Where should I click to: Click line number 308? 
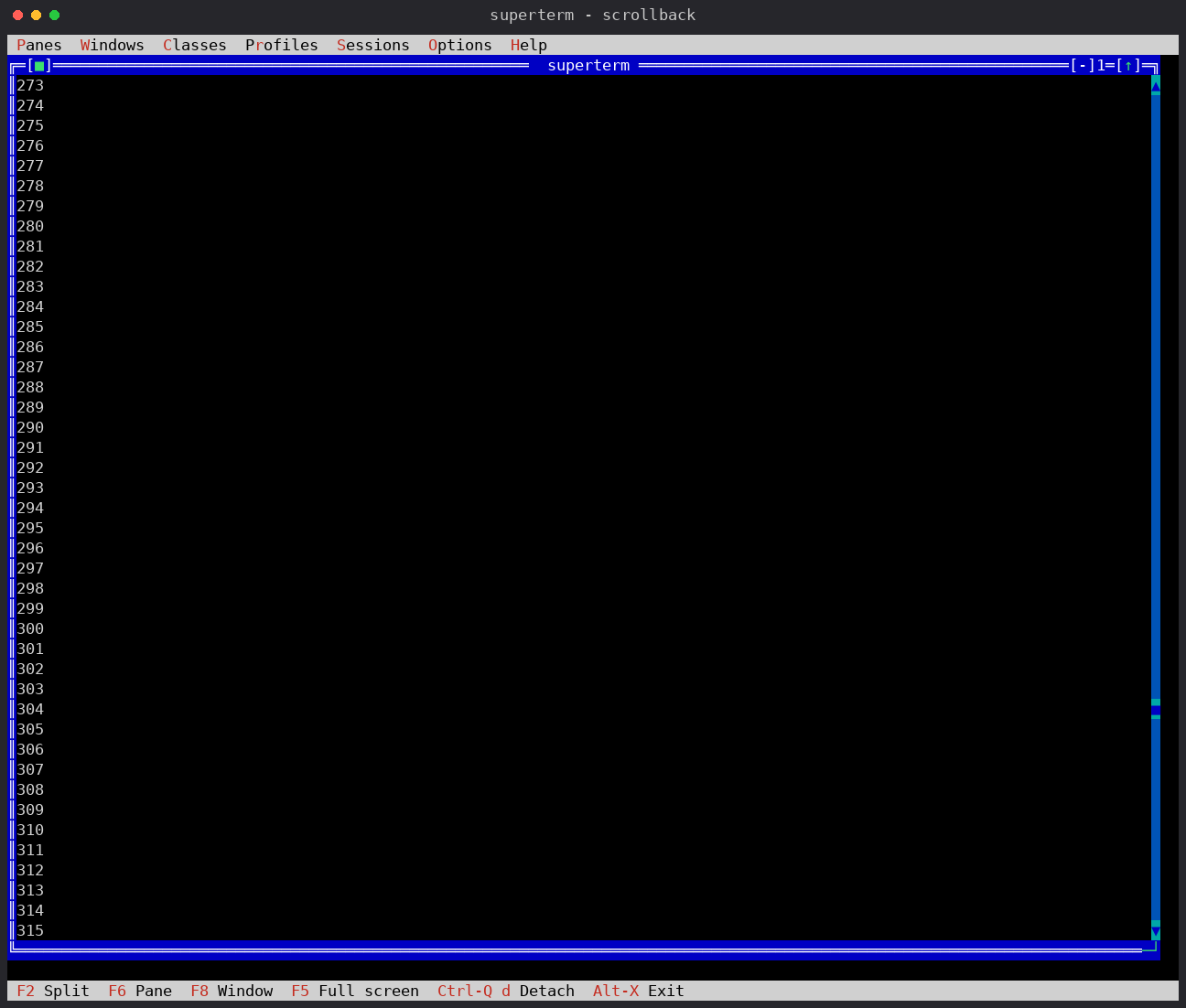(30, 789)
